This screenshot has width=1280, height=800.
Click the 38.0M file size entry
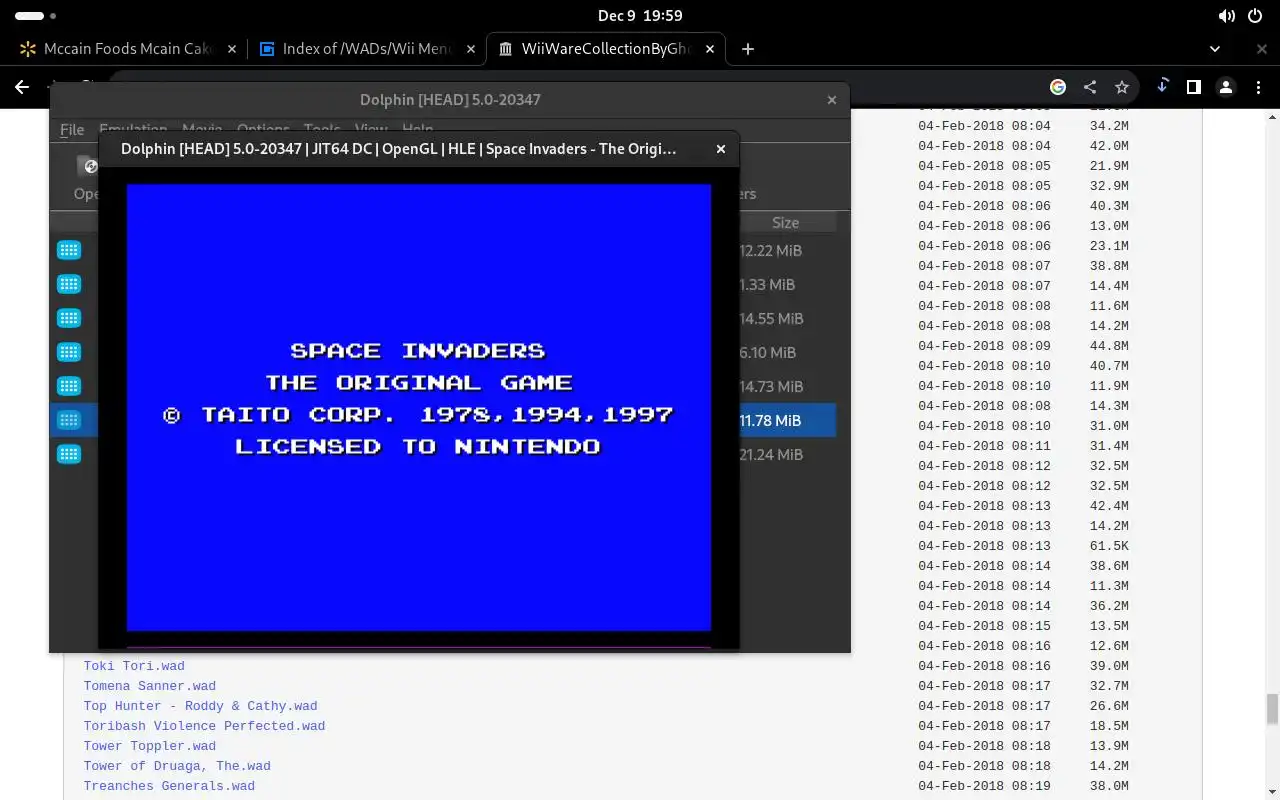(1109, 786)
